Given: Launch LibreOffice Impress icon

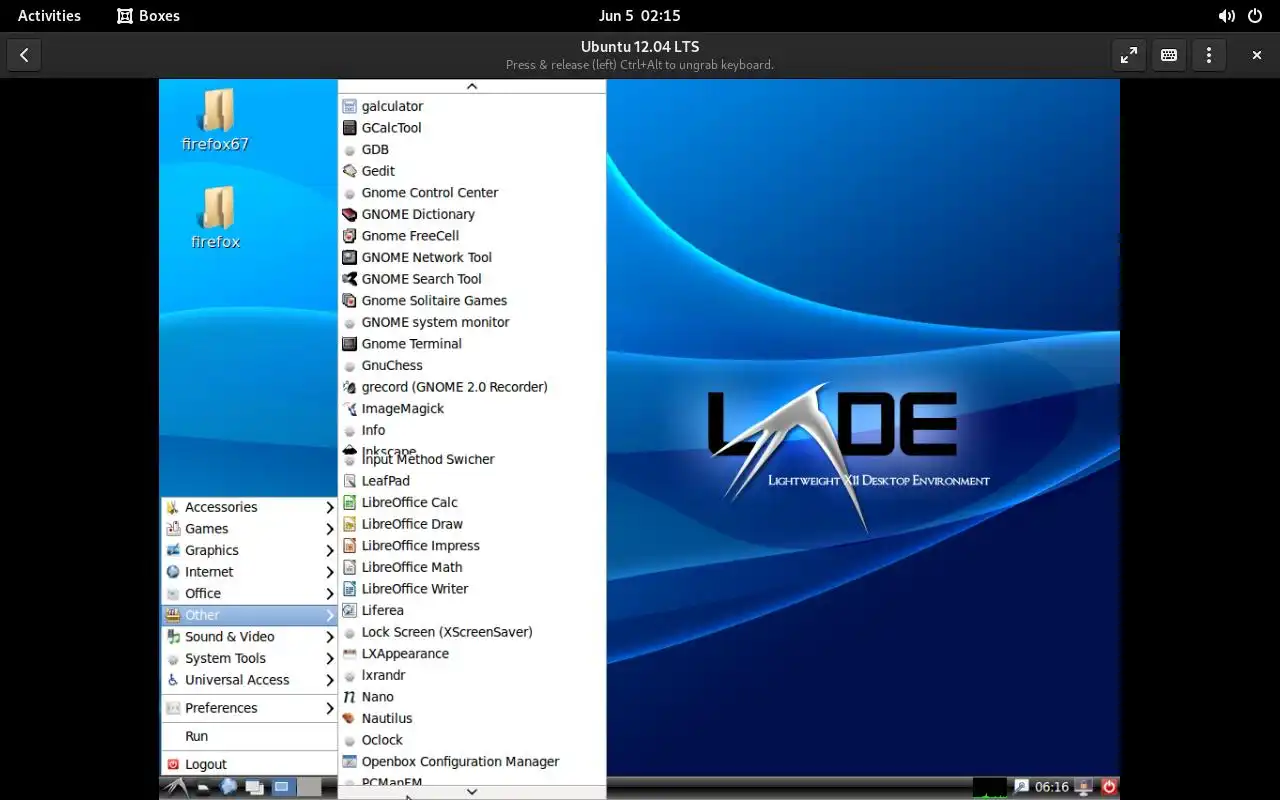Looking at the screenshot, I should point(349,545).
